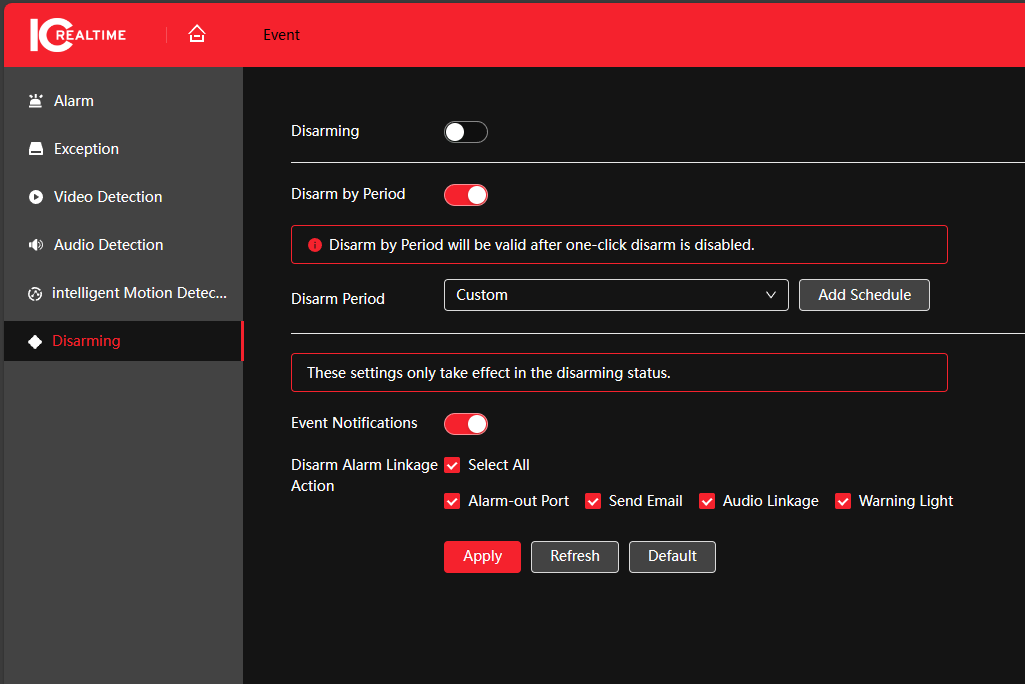
Task: Click the IC Realtime logo
Action: [x=78, y=35]
